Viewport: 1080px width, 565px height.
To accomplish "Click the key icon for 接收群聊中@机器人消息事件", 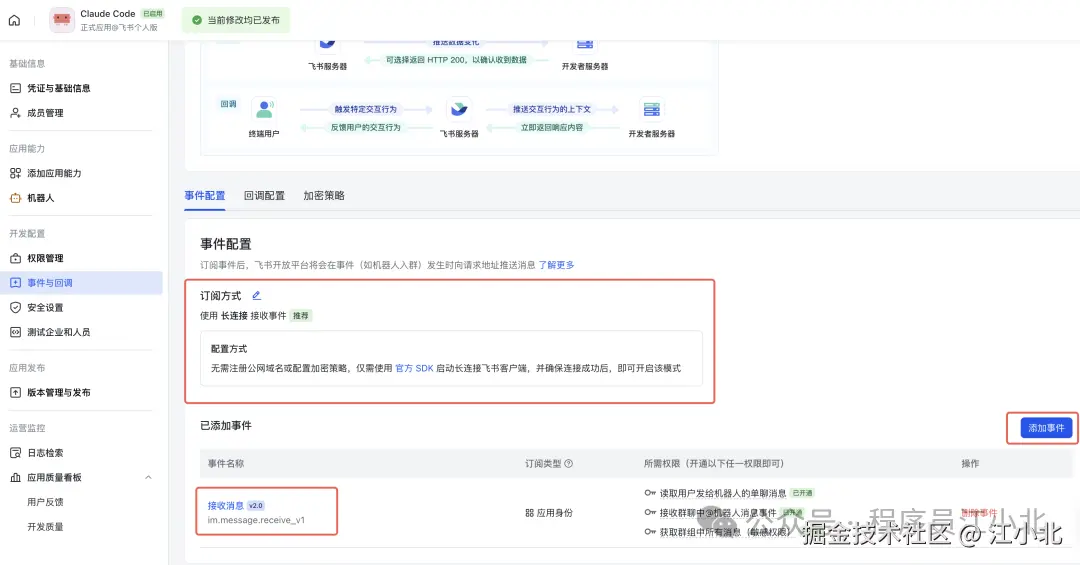I will 650,513.
